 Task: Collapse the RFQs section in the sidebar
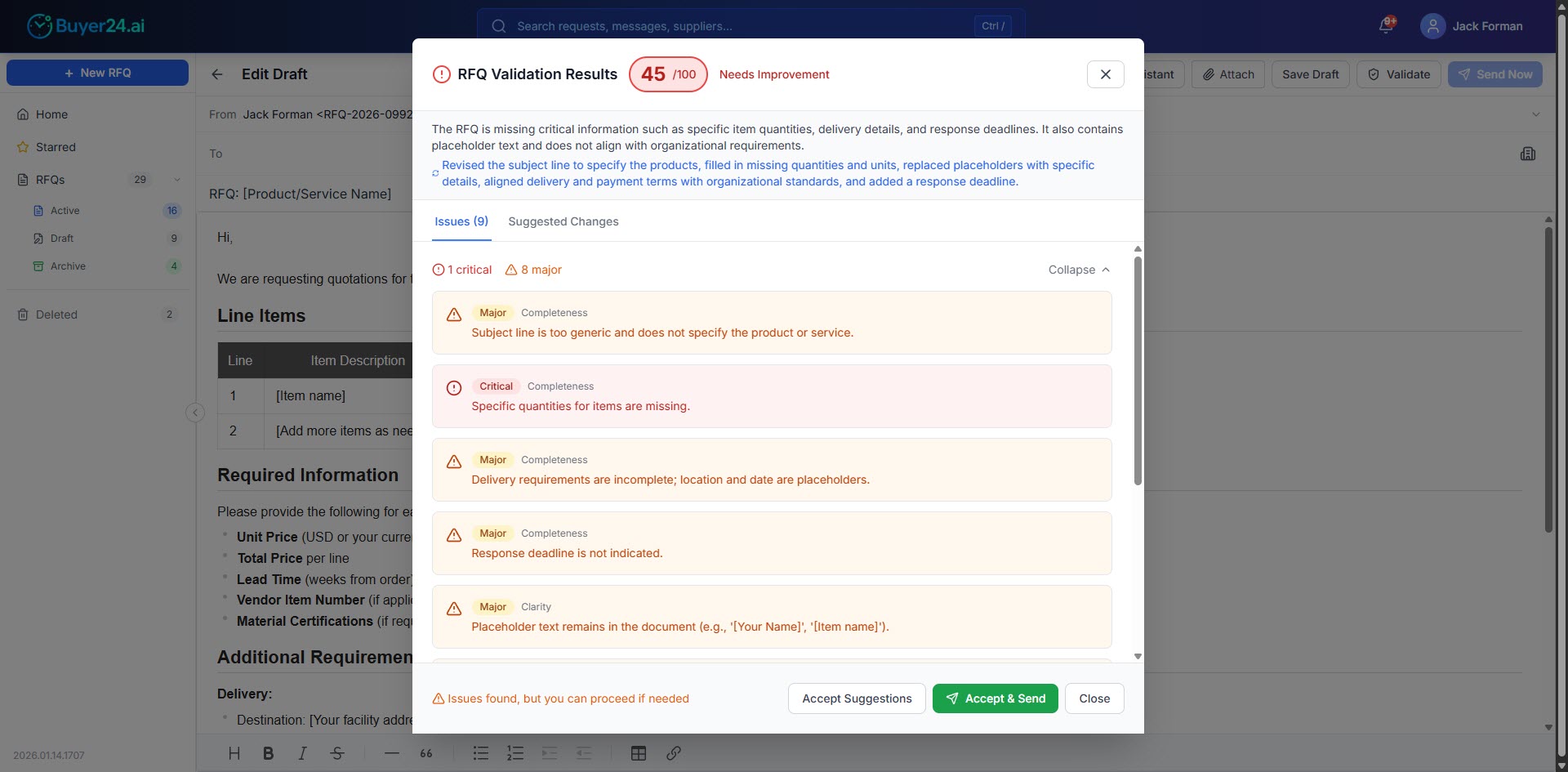(176, 180)
